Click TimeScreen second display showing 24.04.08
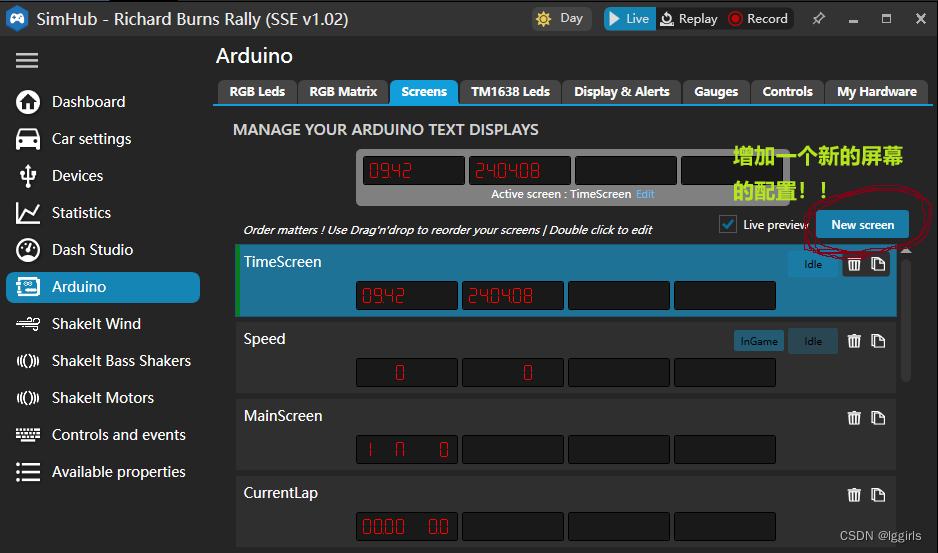The image size is (938, 553). click(513, 296)
